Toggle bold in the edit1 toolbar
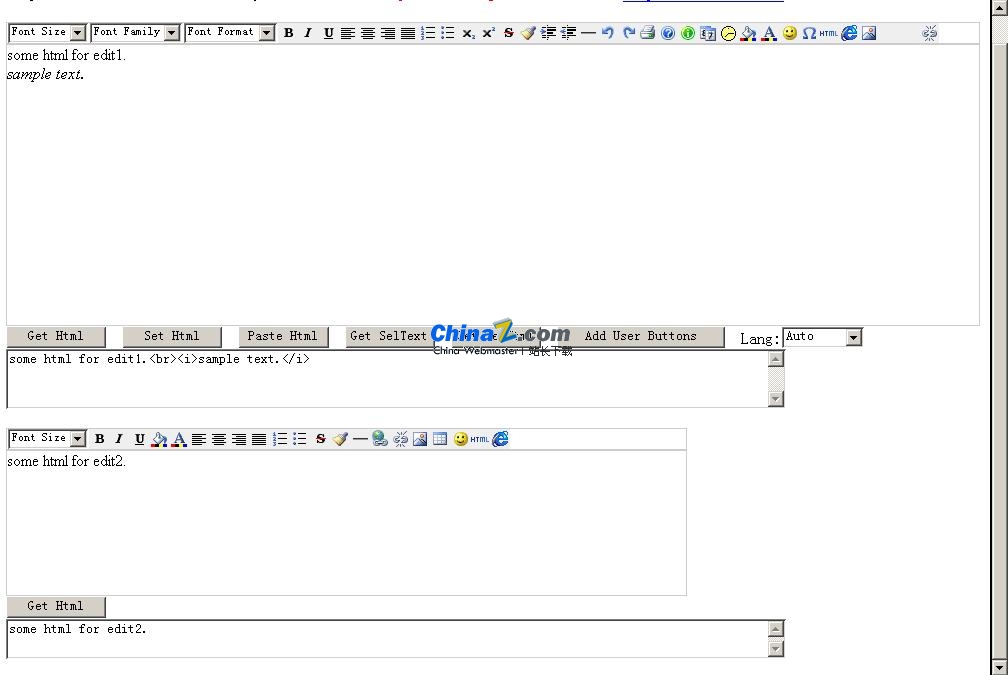The width and height of the screenshot is (1008, 675). pos(289,33)
